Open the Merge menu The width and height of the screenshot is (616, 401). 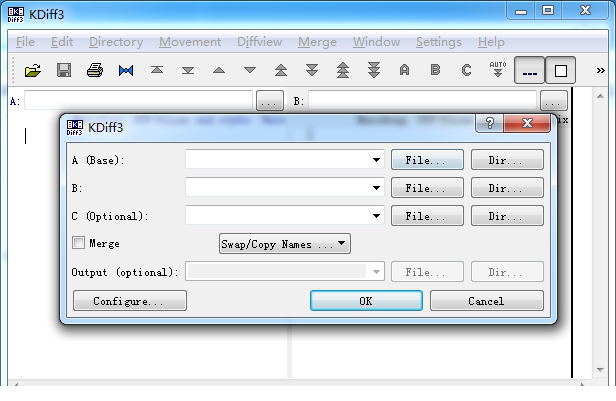click(x=317, y=42)
